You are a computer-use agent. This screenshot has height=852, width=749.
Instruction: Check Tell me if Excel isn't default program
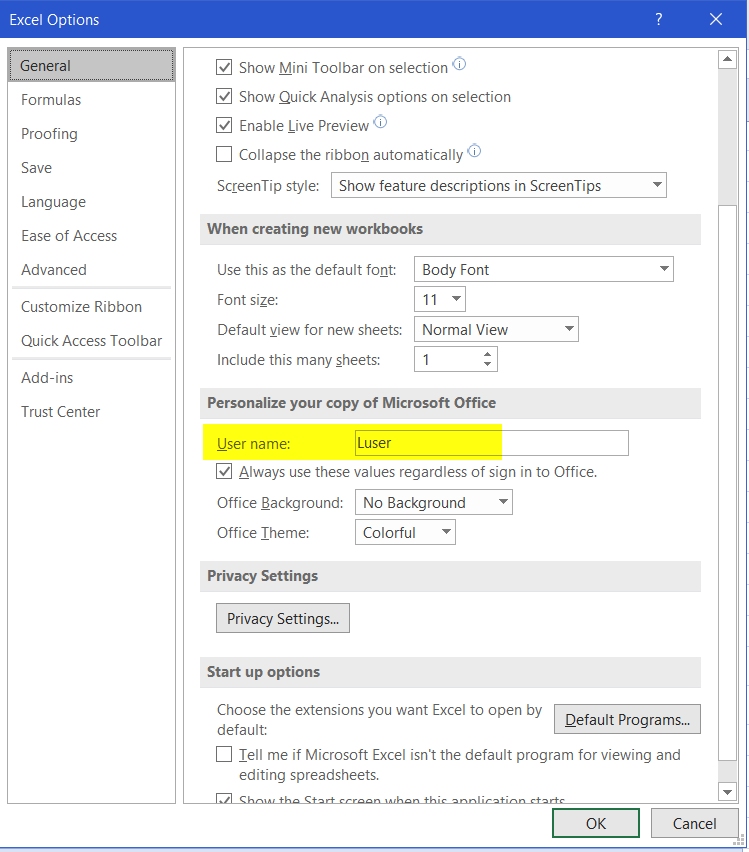(x=224, y=754)
